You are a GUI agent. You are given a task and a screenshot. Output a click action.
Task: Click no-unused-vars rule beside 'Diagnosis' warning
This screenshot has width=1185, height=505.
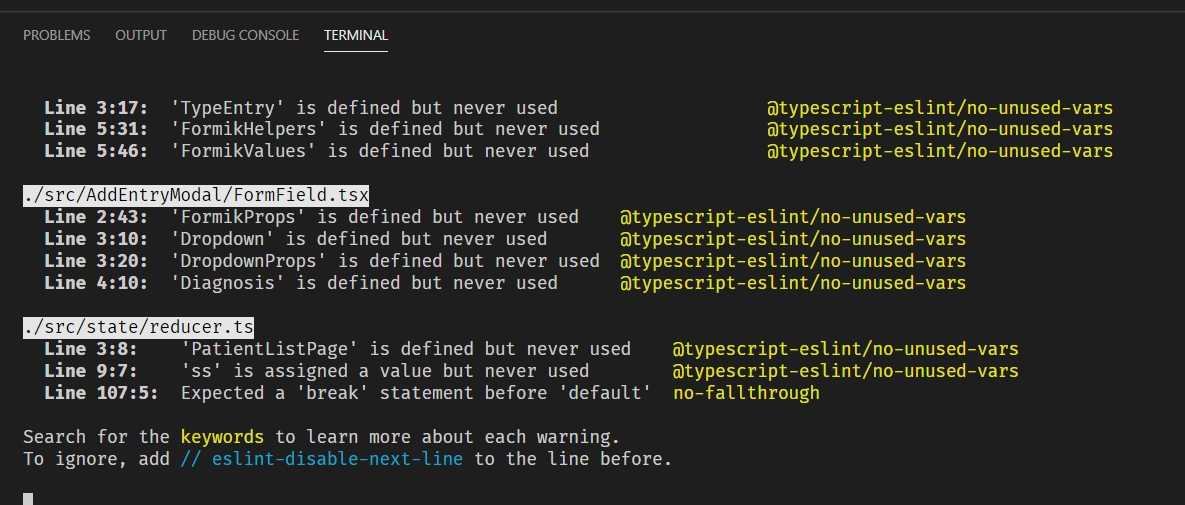pyautogui.click(x=793, y=283)
